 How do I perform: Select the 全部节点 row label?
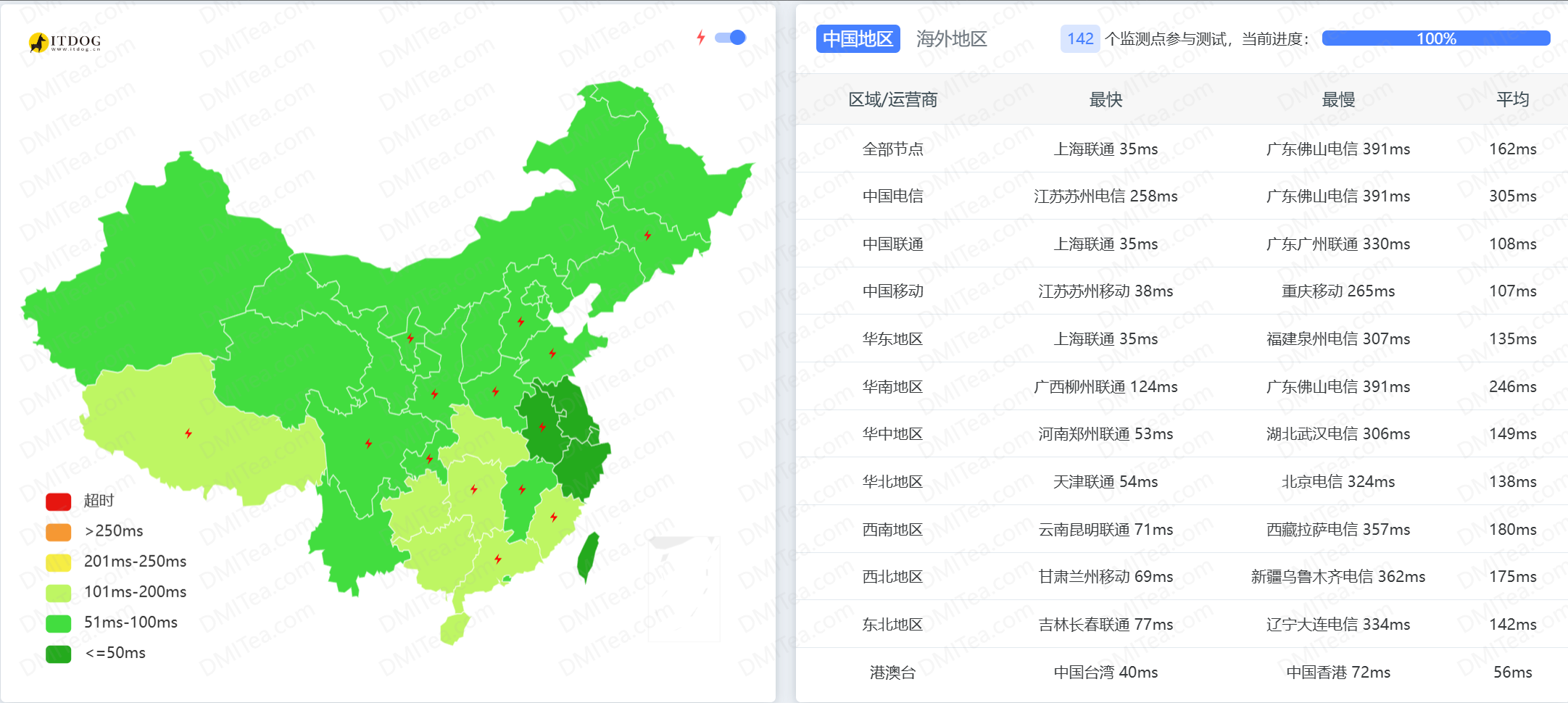pos(892,149)
